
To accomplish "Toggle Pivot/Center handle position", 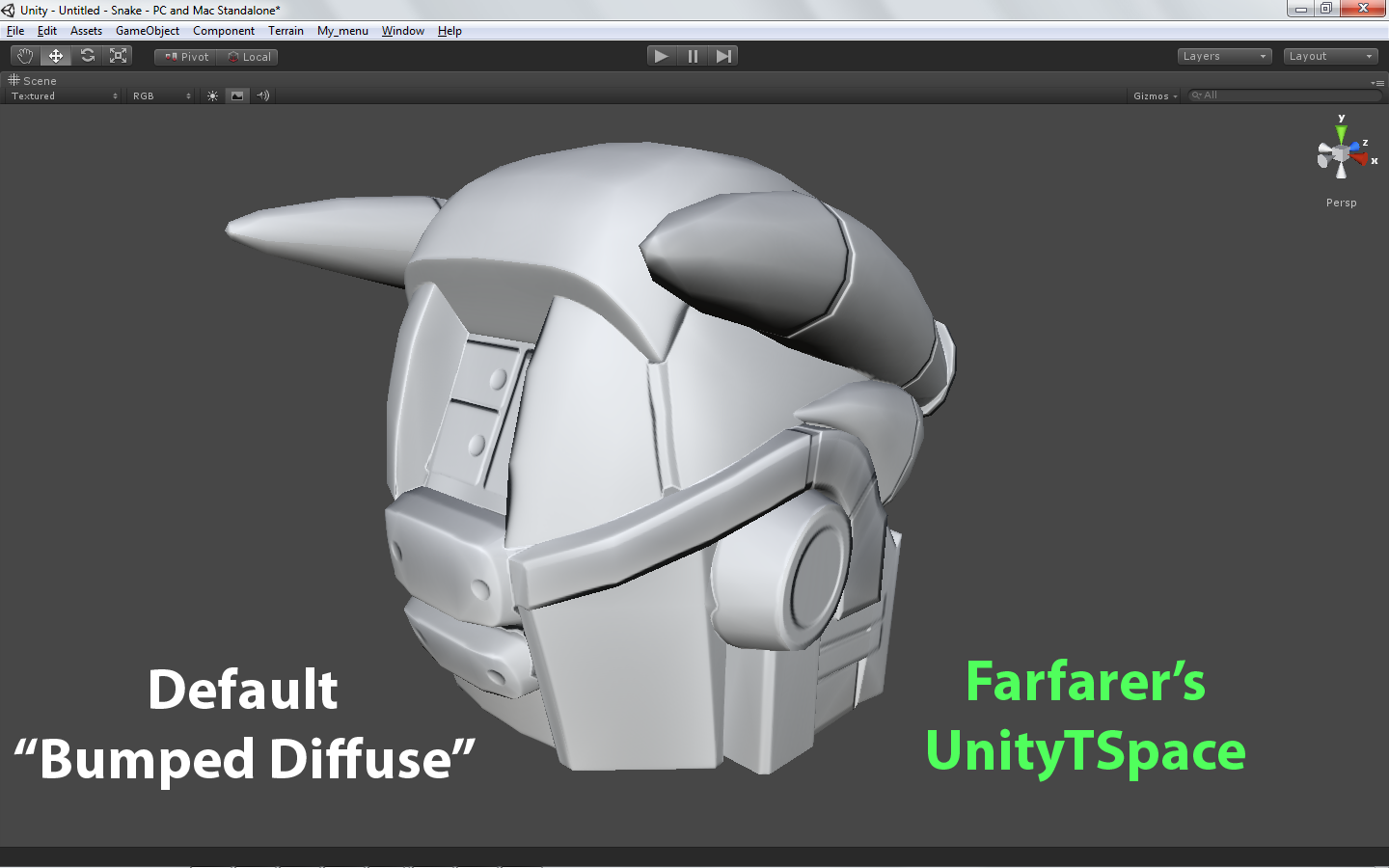I will tap(186, 57).
